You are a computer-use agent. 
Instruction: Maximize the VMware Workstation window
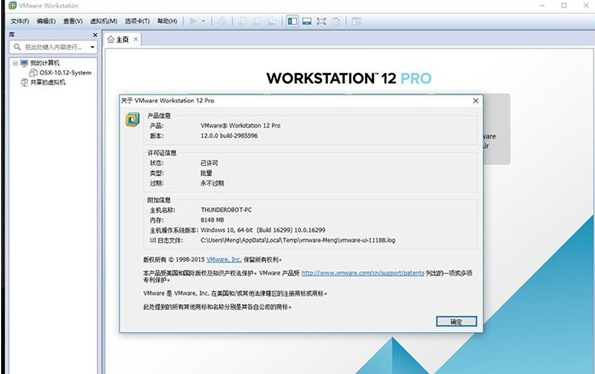564,5
